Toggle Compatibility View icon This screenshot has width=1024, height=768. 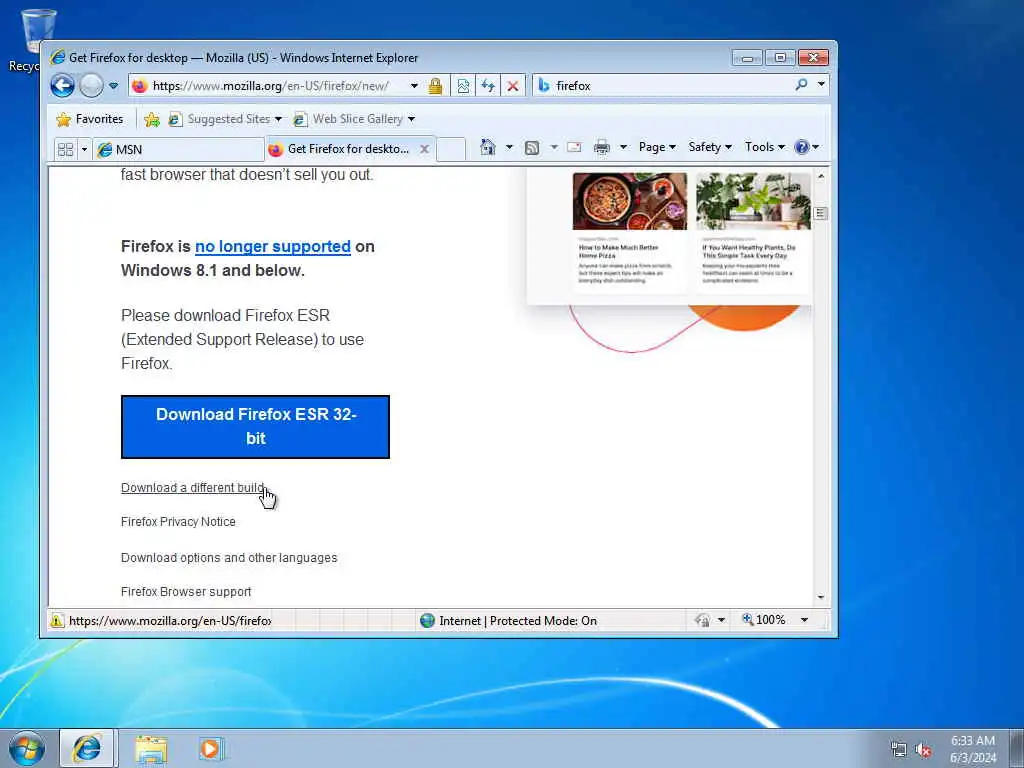(x=463, y=86)
